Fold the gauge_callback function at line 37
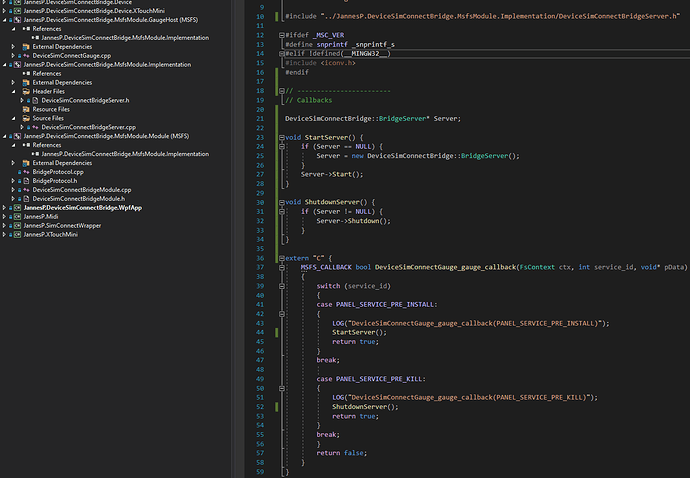The height and width of the screenshot is (478, 690). click(282, 267)
